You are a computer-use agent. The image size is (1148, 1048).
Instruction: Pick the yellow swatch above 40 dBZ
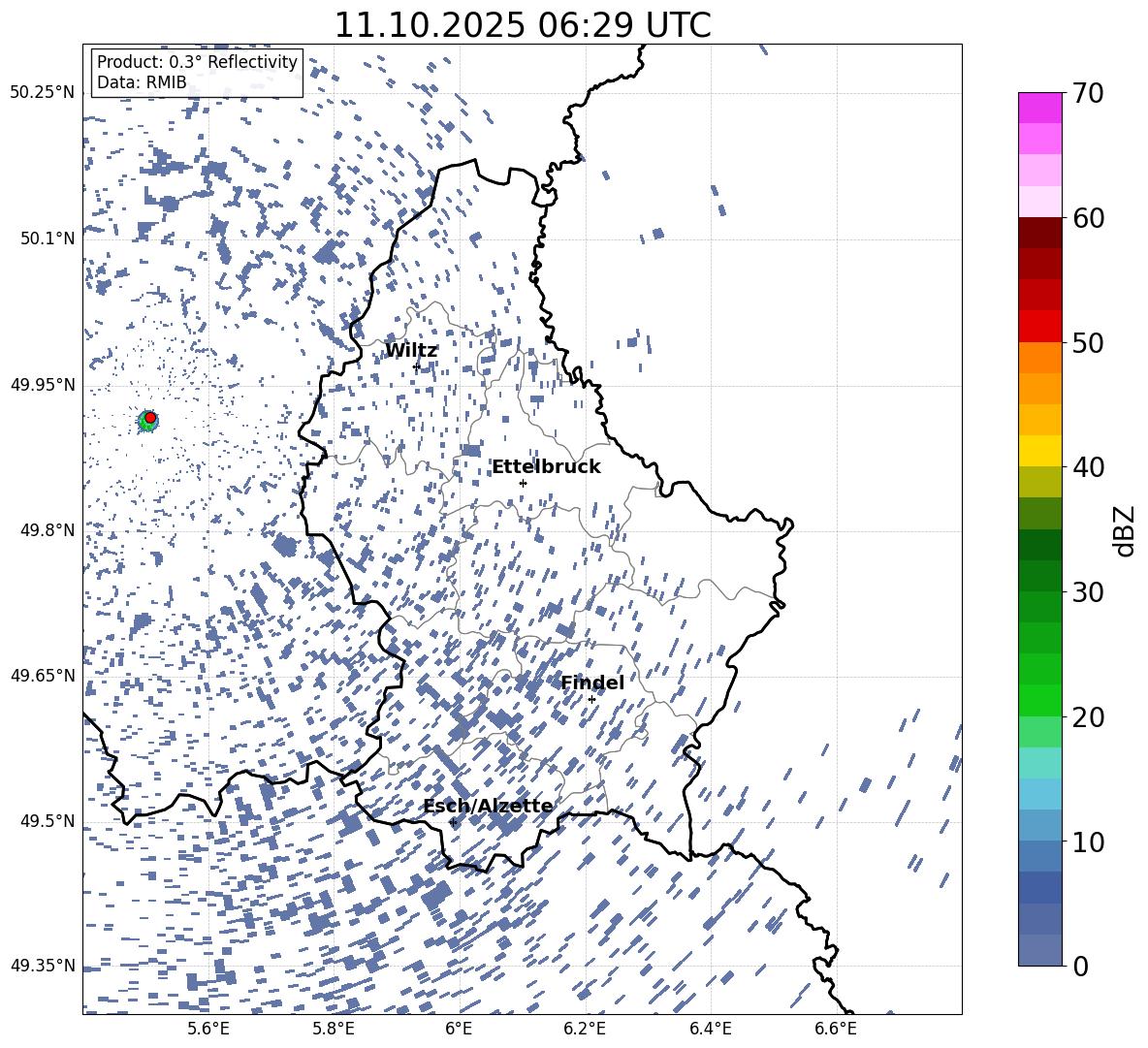[1039, 451]
